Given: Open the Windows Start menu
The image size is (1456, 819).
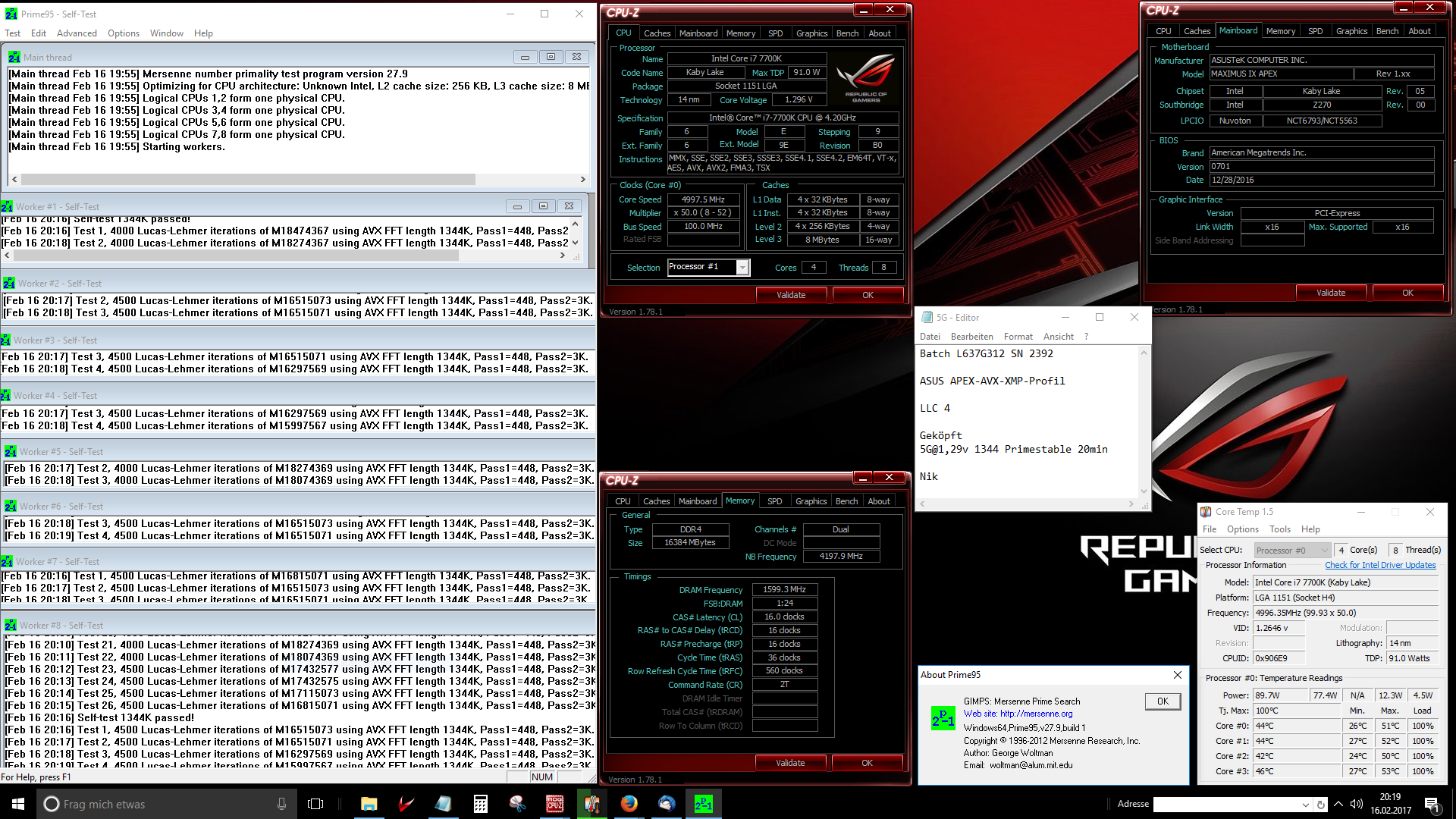Looking at the screenshot, I should 18,804.
